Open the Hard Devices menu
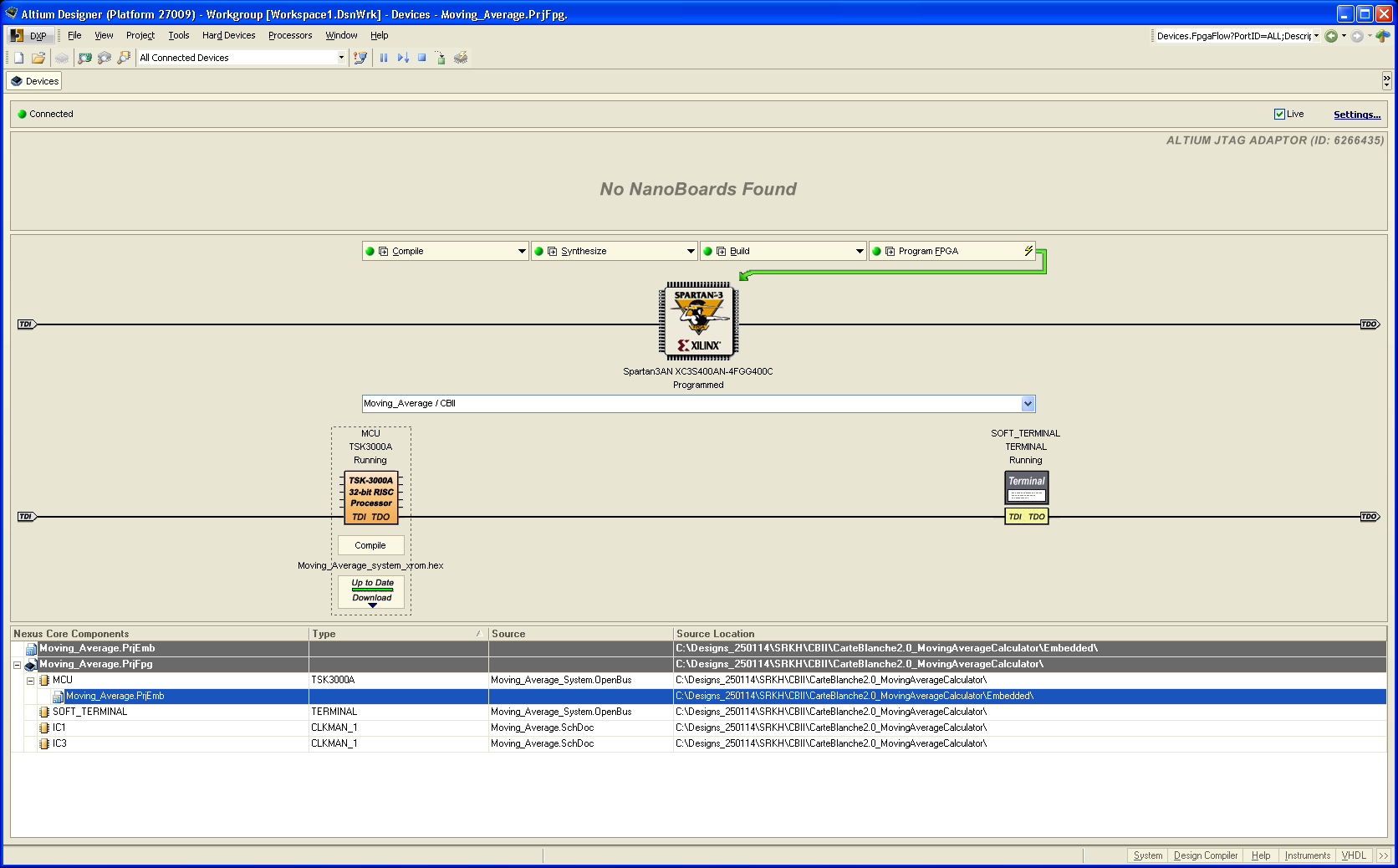The image size is (1398, 868). pos(228,35)
